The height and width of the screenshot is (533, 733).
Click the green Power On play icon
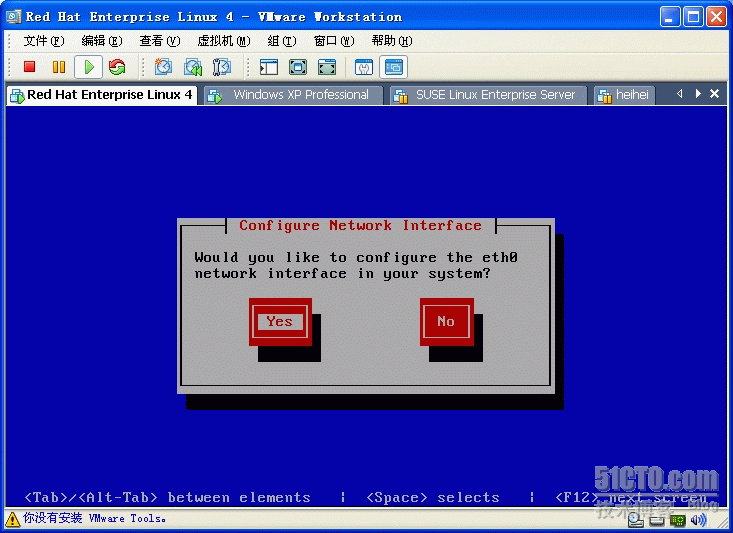[x=89, y=67]
